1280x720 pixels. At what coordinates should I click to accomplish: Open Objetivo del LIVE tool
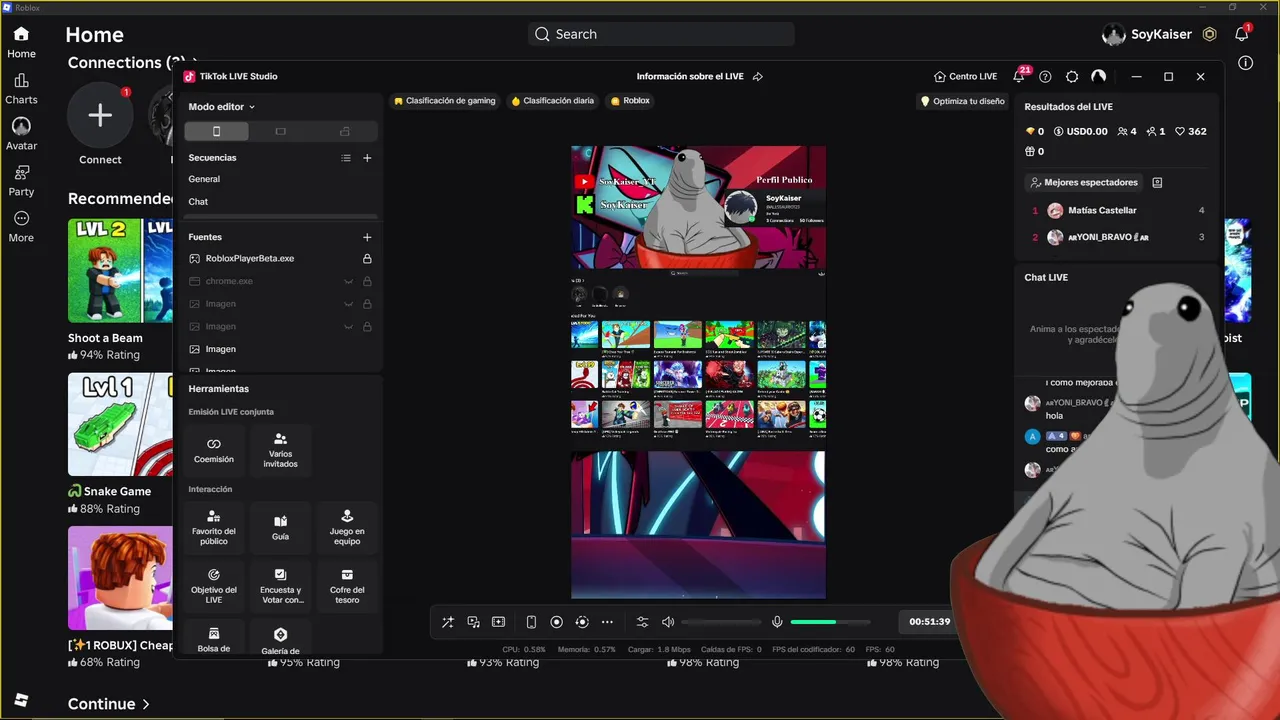(x=214, y=586)
